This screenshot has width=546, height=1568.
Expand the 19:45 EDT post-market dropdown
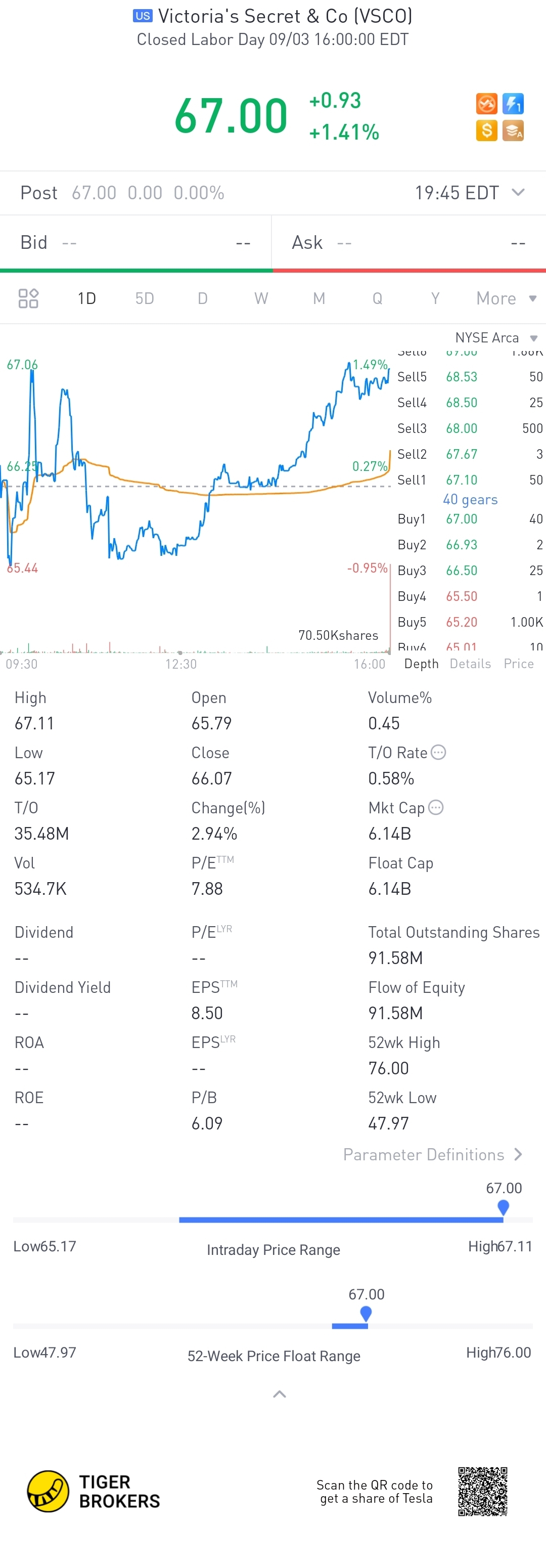coord(518,192)
